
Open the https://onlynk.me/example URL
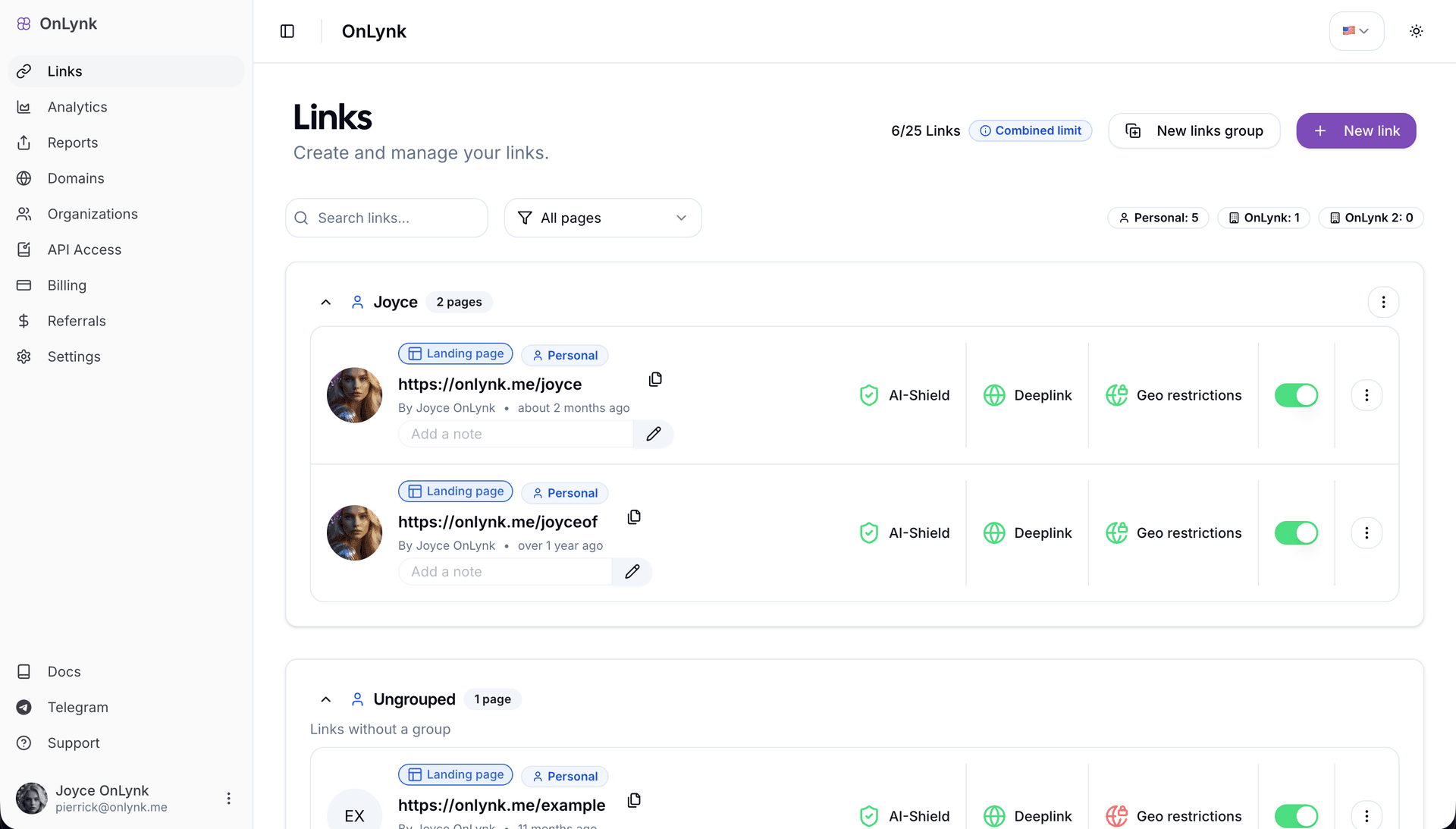click(502, 805)
